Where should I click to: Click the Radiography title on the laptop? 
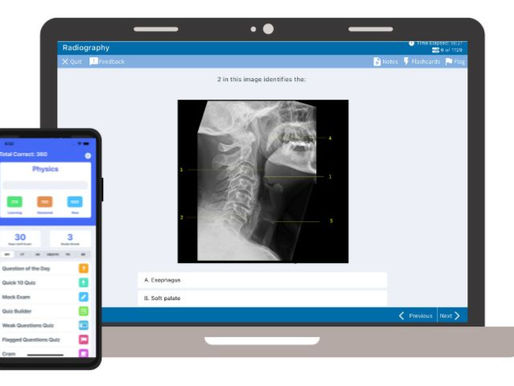[x=86, y=48]
